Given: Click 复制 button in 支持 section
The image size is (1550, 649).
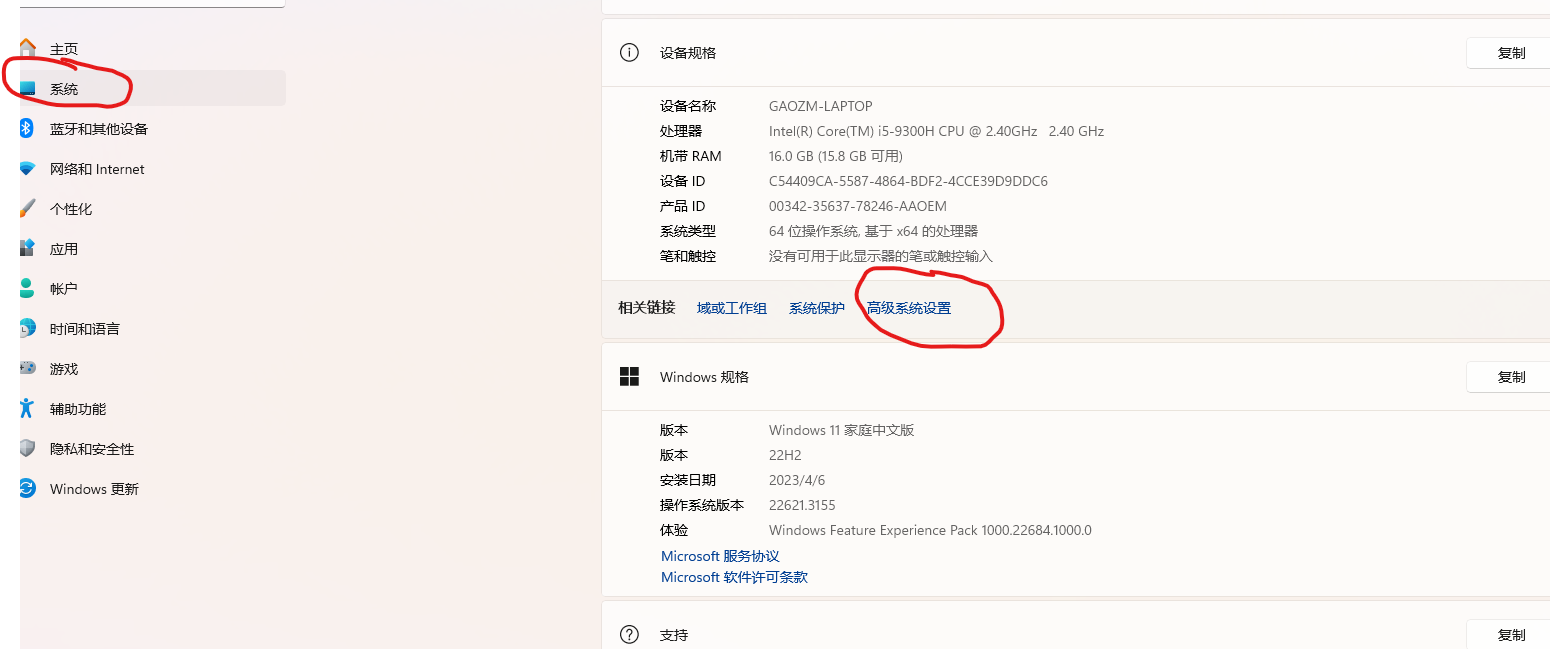Looking at the screenshot, I should tap(1510, 634).
